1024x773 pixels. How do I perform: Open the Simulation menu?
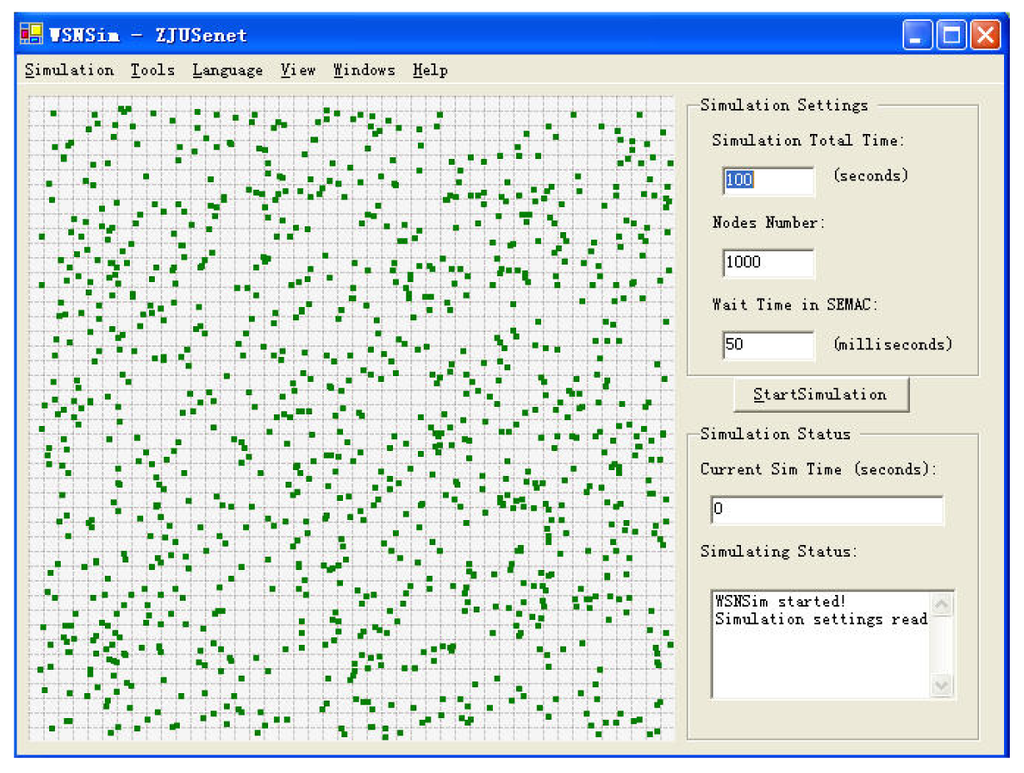click(69, 70)
